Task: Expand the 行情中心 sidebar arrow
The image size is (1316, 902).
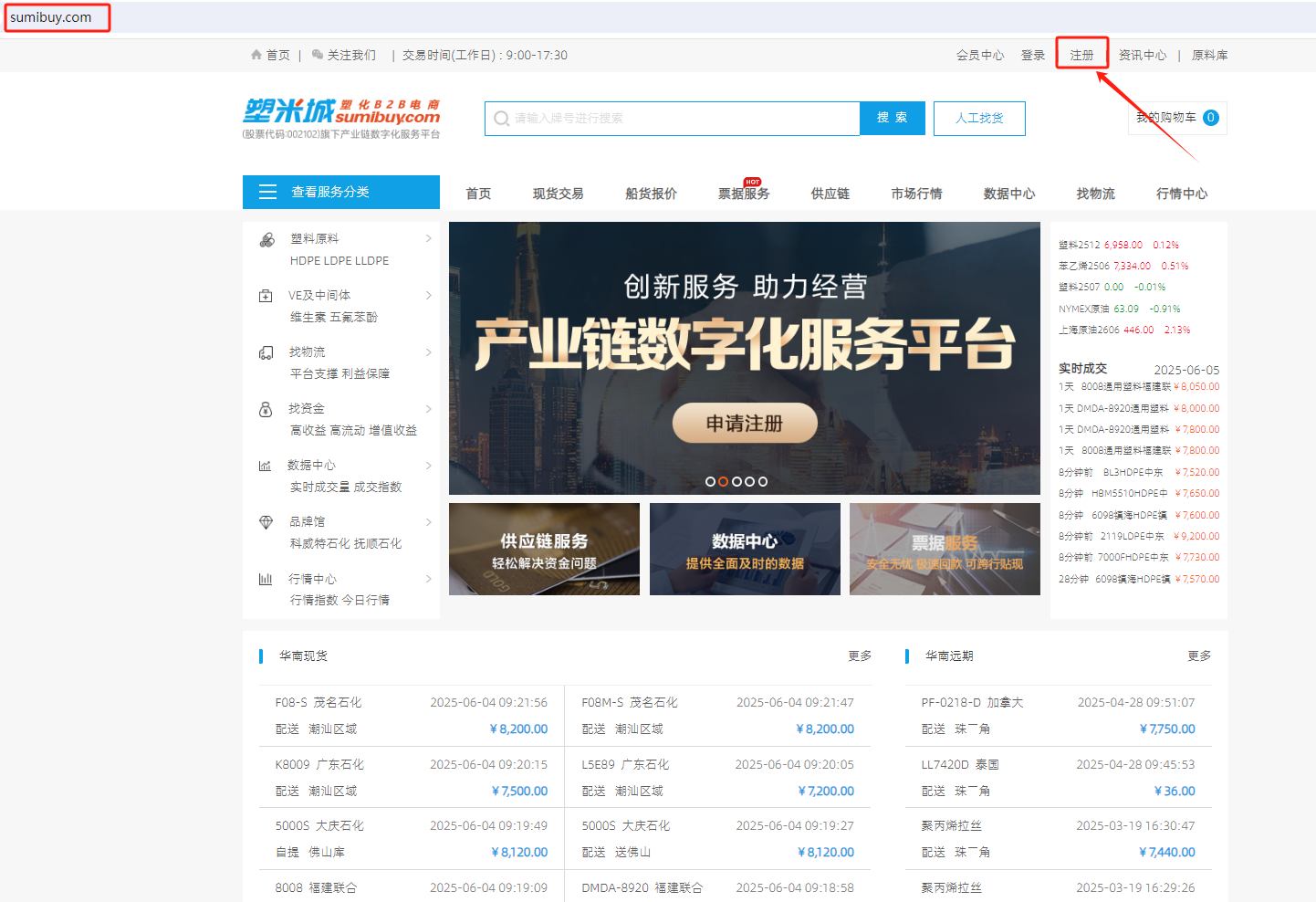Action: coord(428,579)
